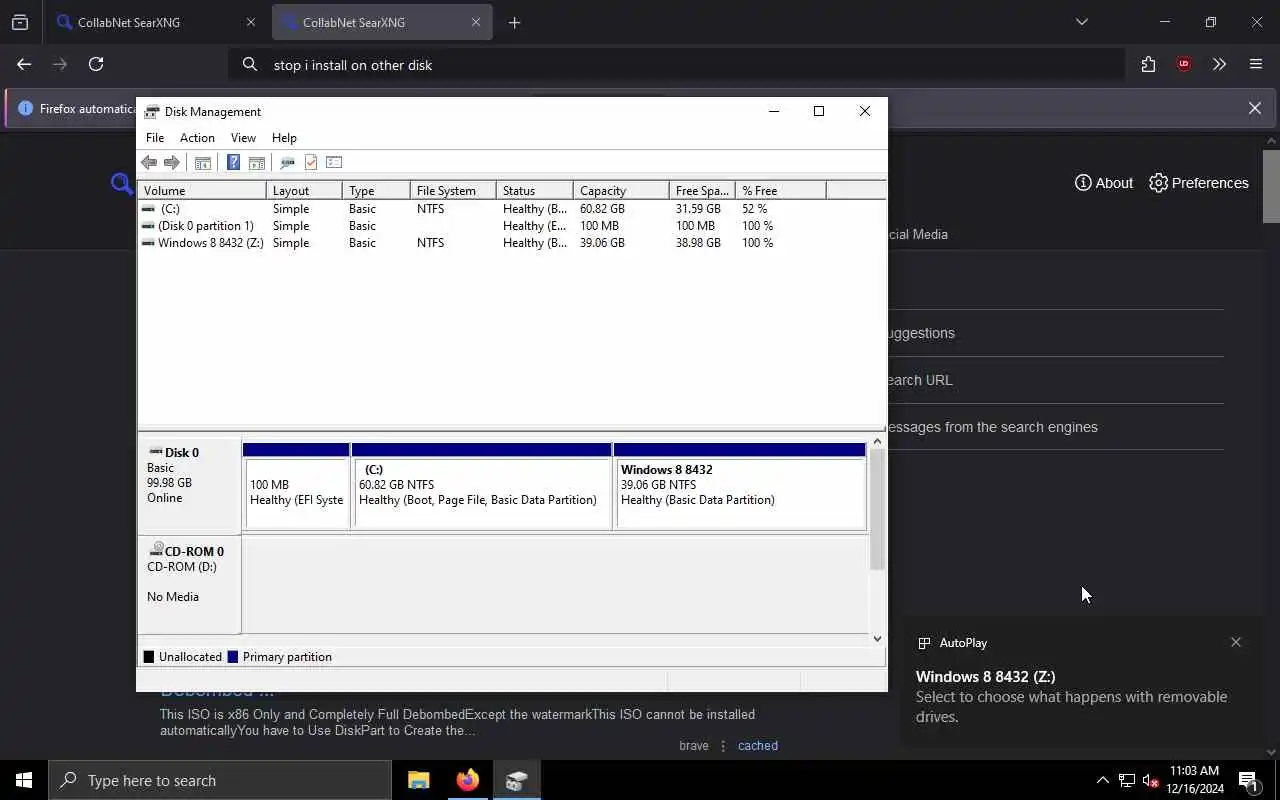Sort by Volume column header

click(202, 190)
